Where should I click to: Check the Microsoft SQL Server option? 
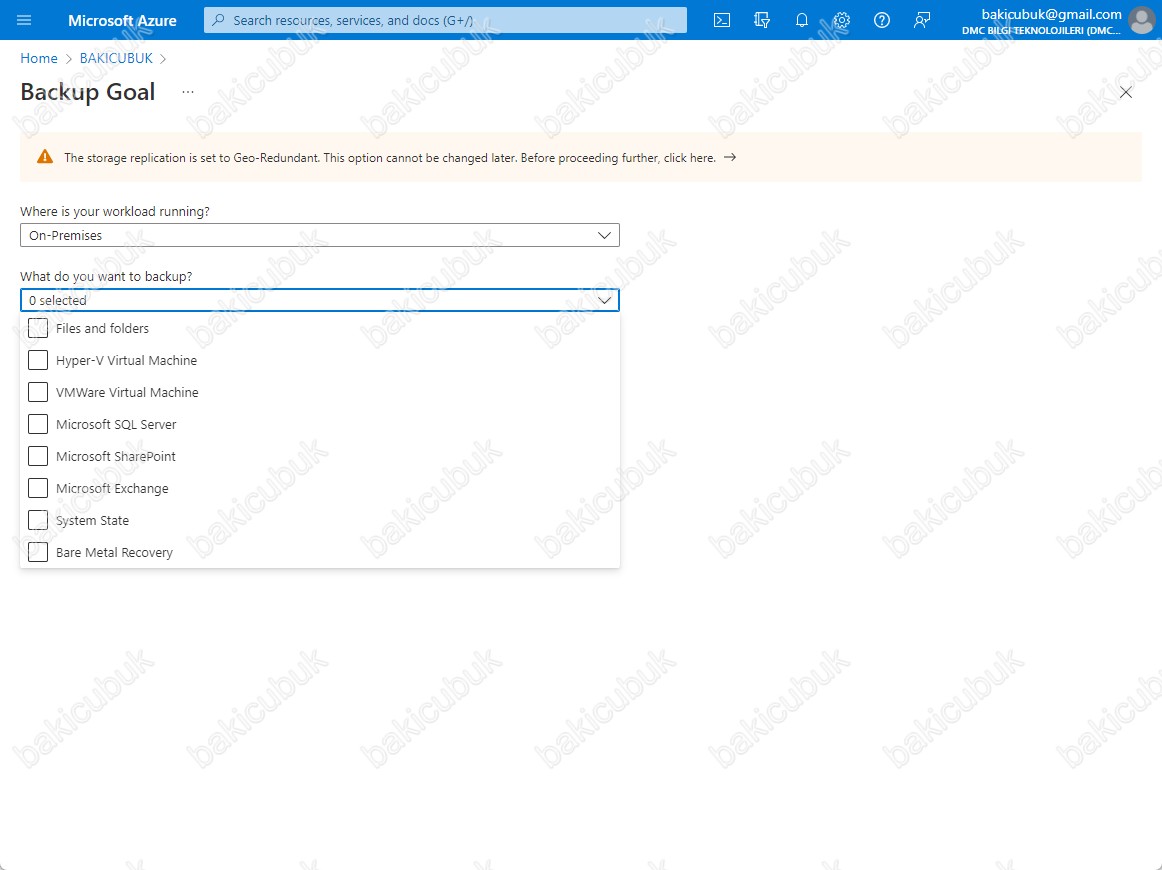38,424
